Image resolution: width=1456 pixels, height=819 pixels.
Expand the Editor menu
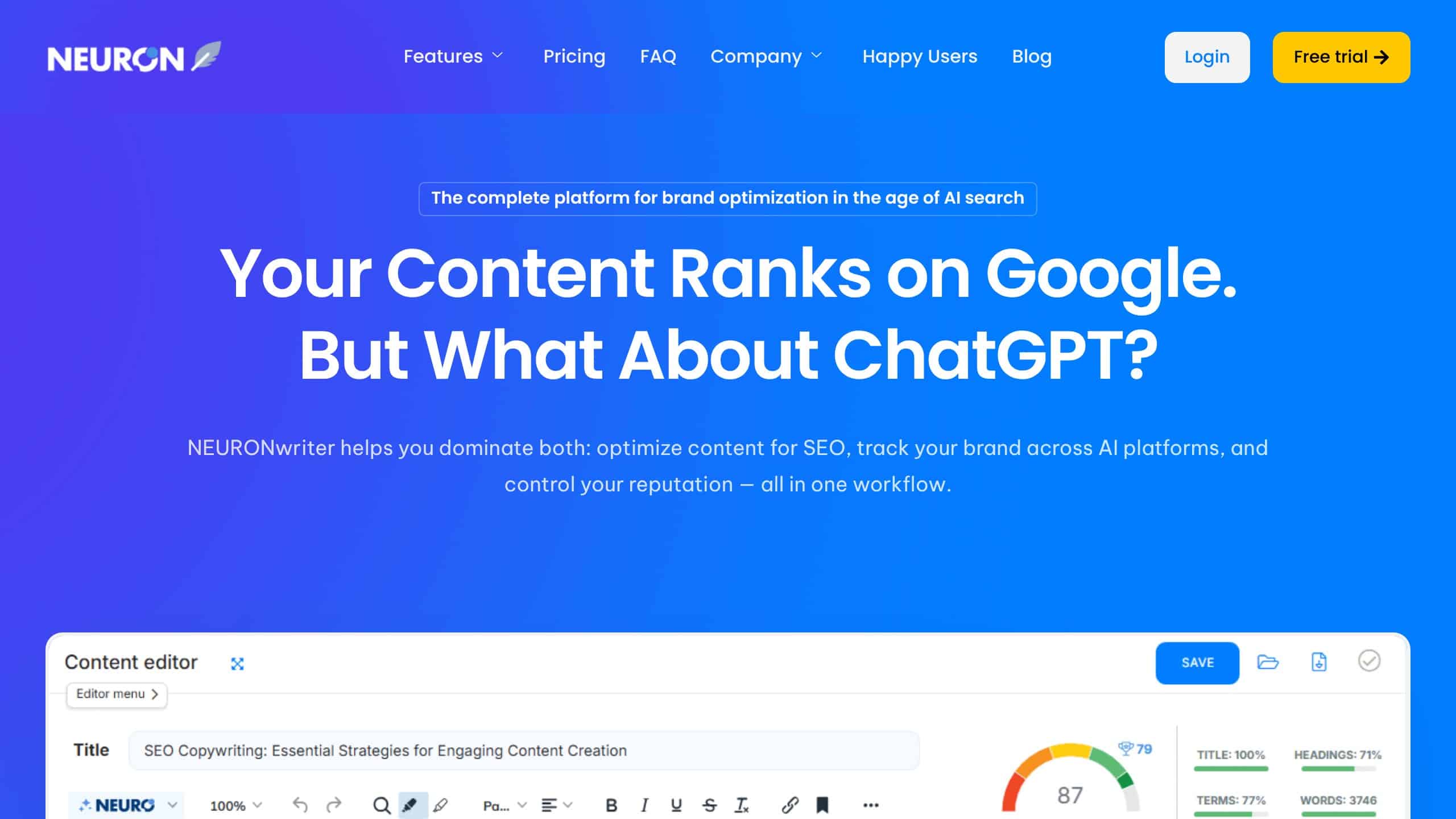pos(116,694)
